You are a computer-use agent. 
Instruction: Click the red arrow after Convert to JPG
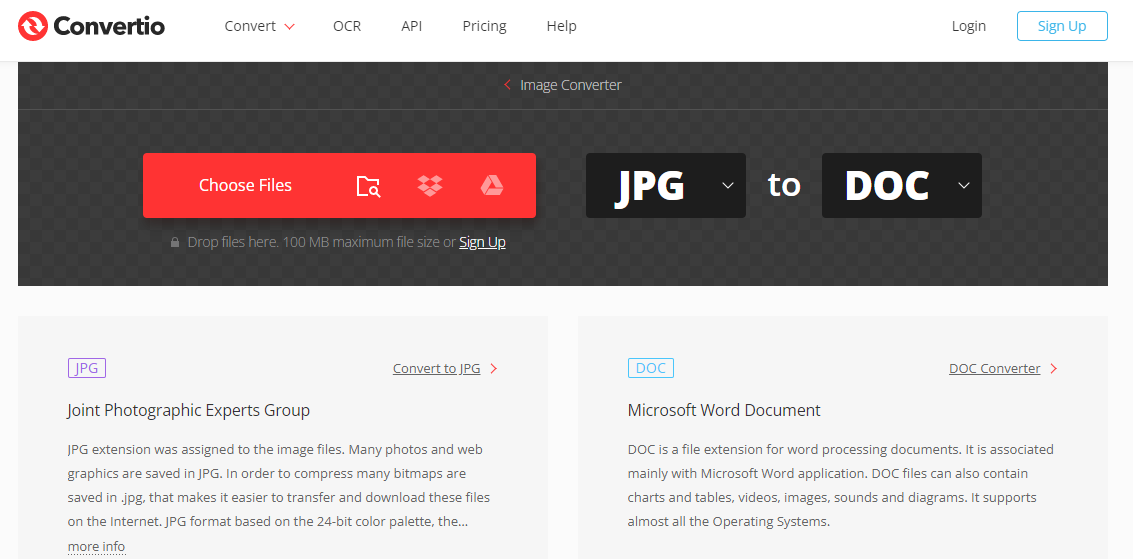pyautogui.click(x=494, y=368)
